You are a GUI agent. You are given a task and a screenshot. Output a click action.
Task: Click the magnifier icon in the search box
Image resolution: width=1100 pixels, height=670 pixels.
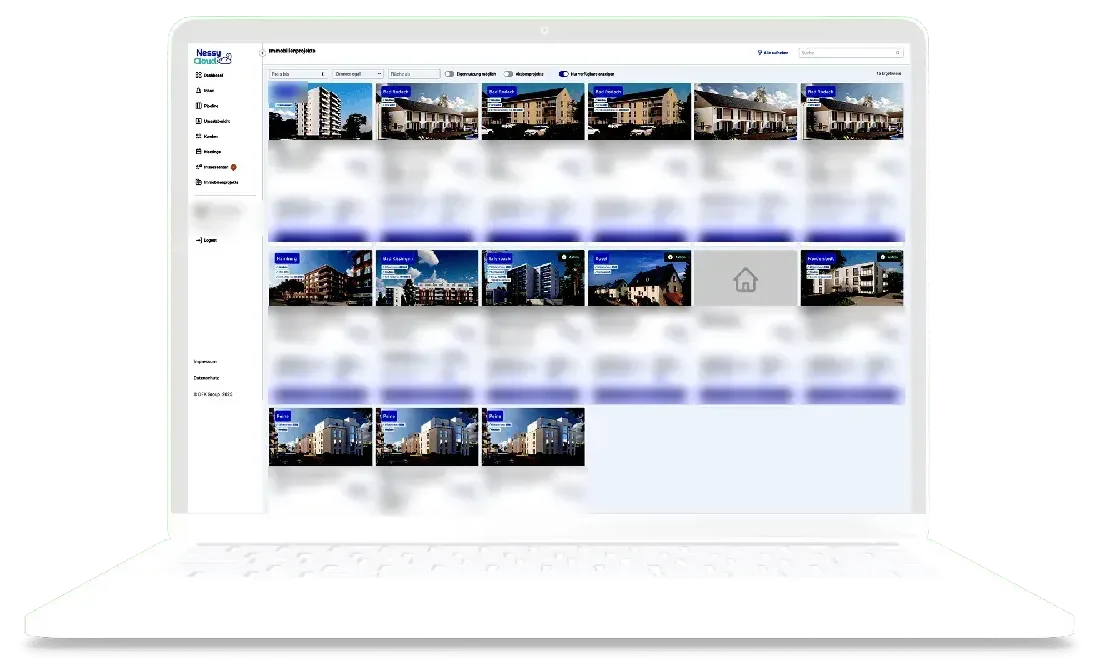(897, 53)
